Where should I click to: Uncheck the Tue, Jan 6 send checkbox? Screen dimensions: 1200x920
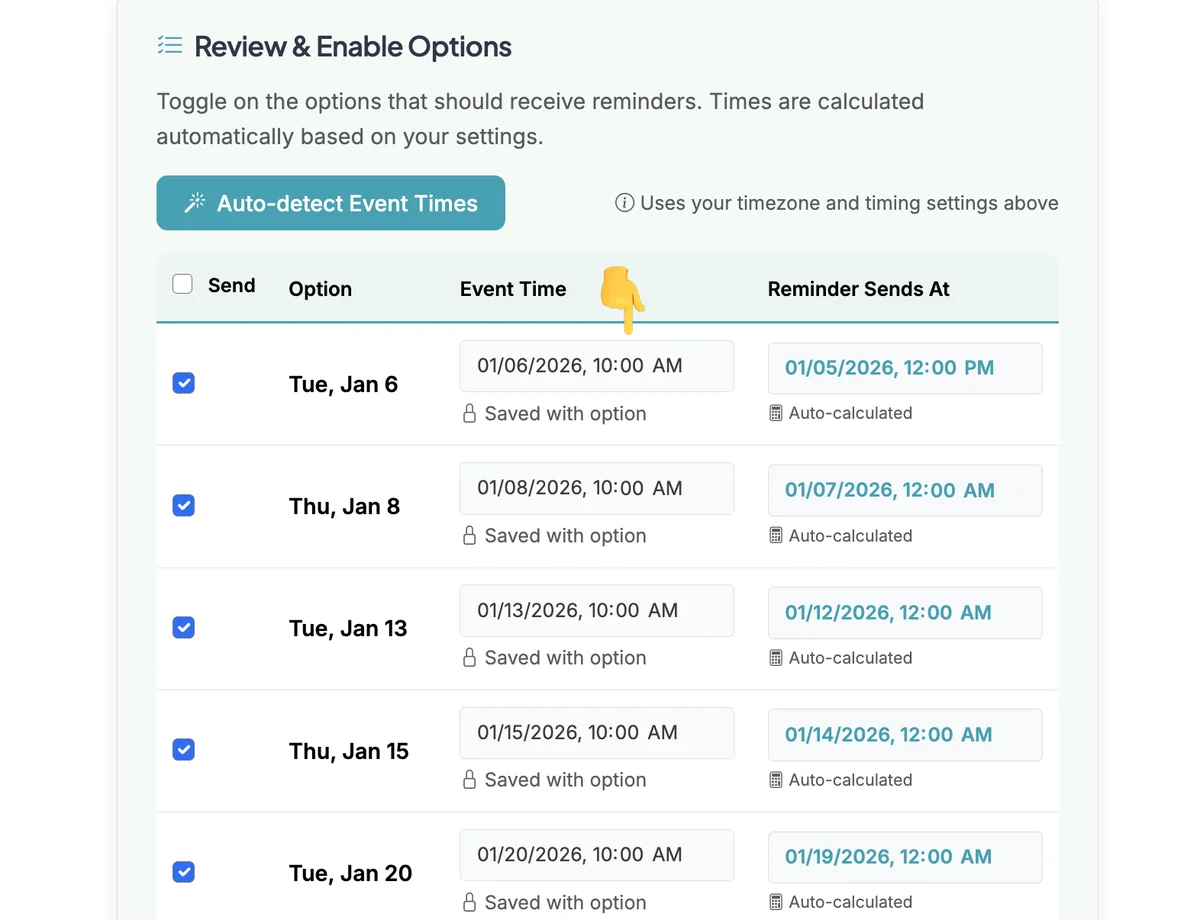tap(183, 383)
